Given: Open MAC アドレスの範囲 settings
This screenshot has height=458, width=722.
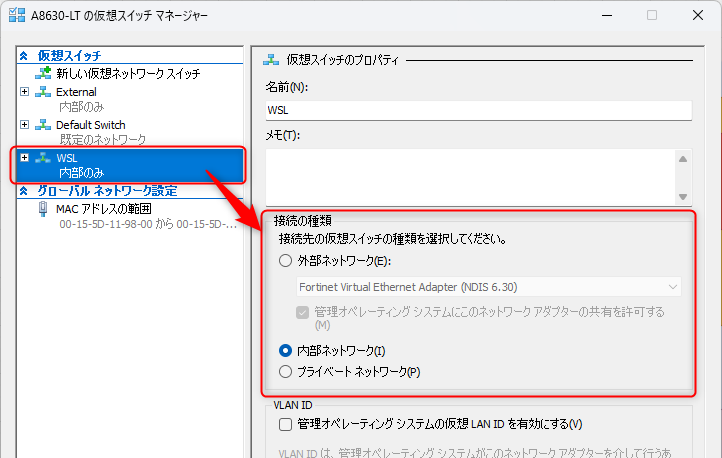Looking at the screenshot, I should coord(104,209).
